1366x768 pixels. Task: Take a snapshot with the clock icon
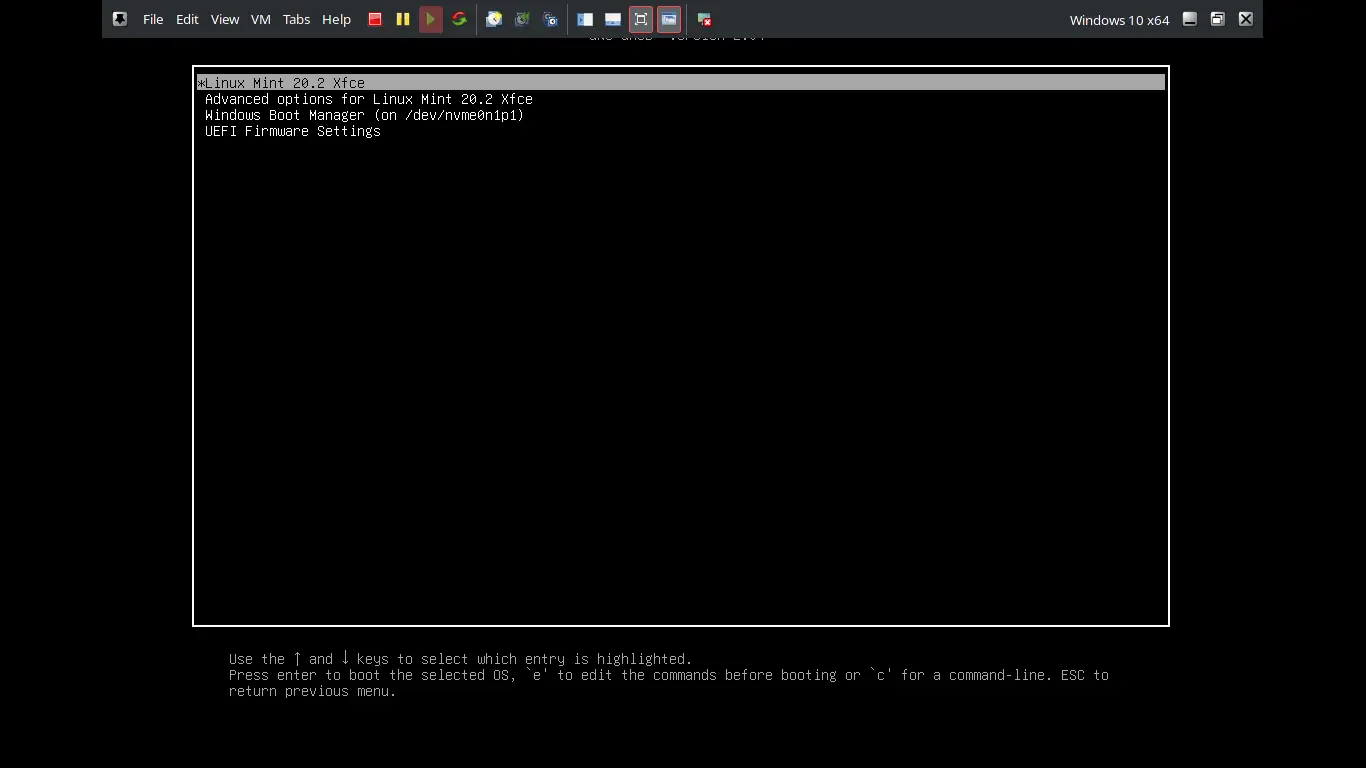pos(494,19)
